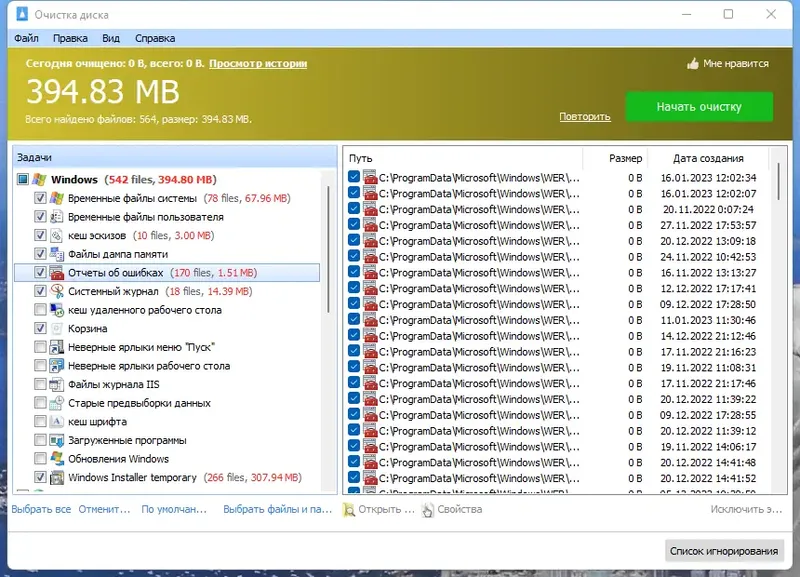The image size is (800, 577).
Task: Click the Windows flag icon in tasks tree
Action: tap(39, 180)
